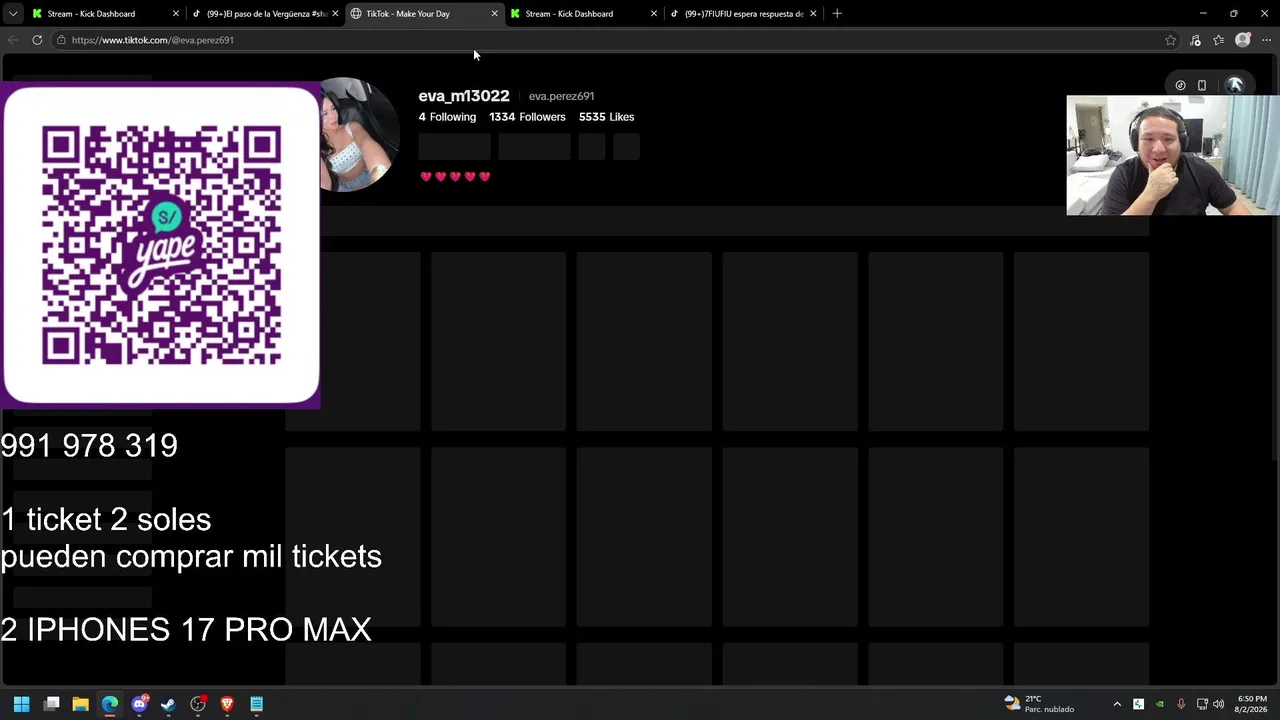Open Notepad from the taskbar
The width and height of the screenshot is (1280, 720).
point(257,704)
